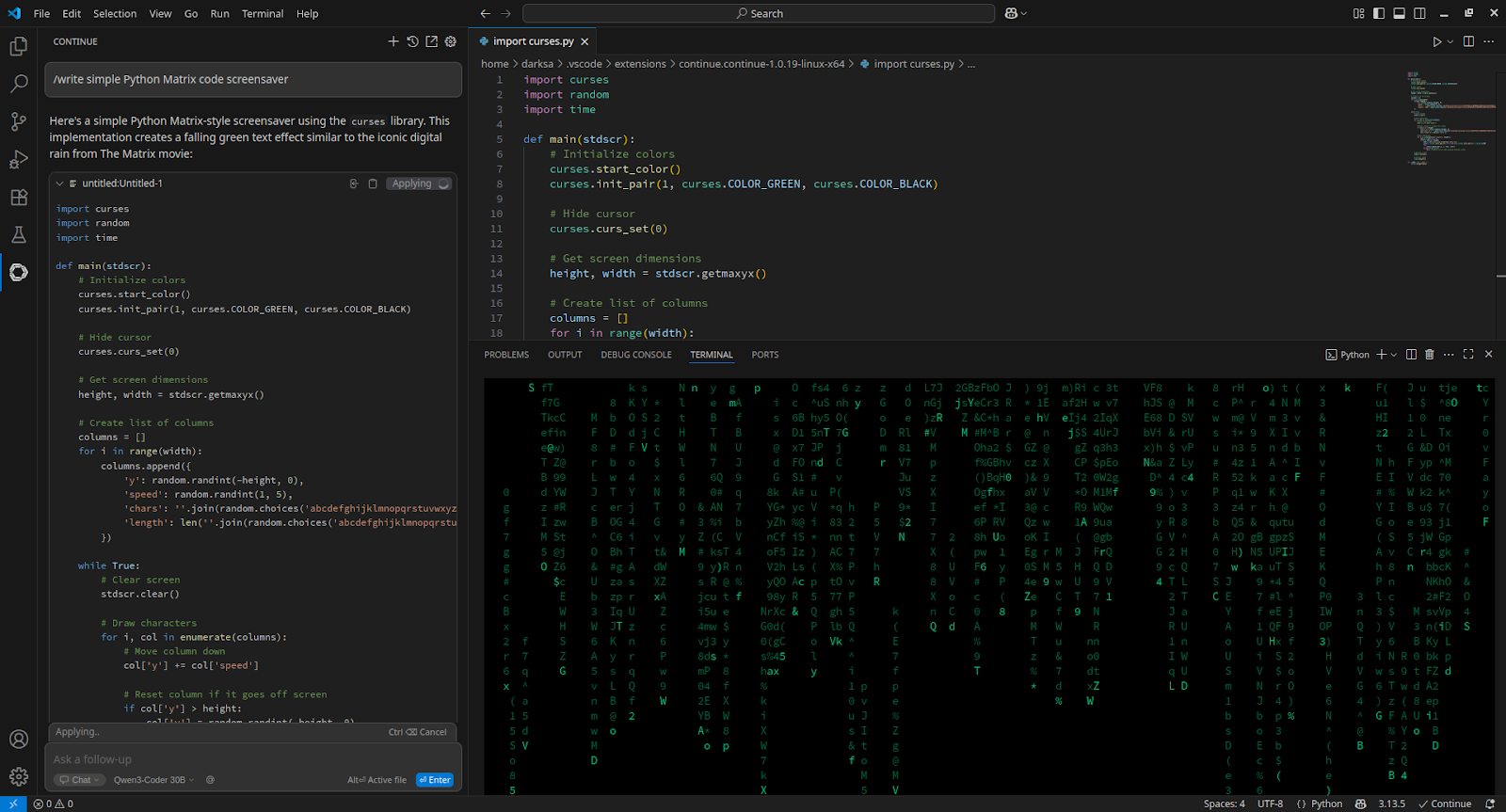This screenshot has height=812, width=1506.
Task: Open the Source Control view
Action: pos(18,121)
